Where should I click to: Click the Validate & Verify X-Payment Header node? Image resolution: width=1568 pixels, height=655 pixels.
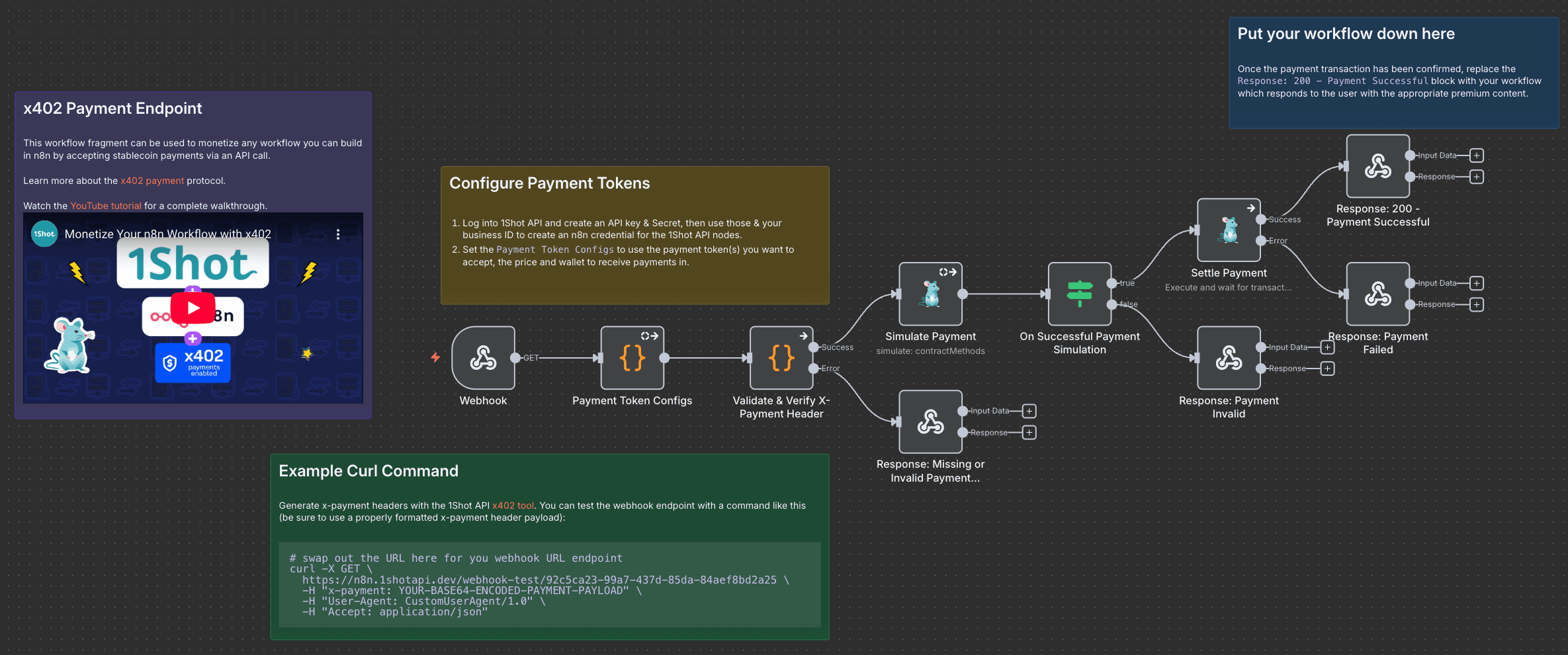[x=781, y=358]
